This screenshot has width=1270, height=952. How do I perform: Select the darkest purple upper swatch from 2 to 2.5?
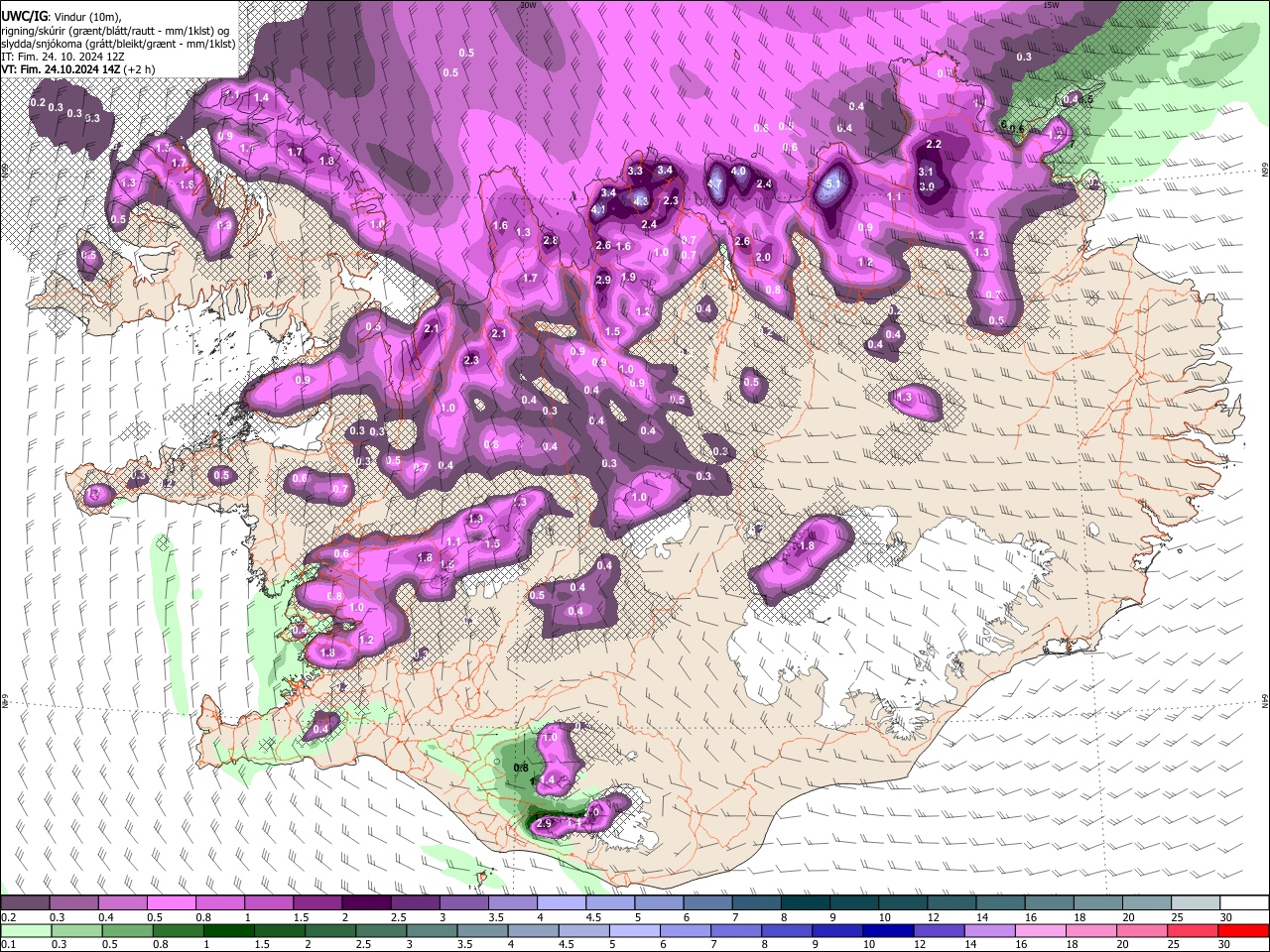point(366,903)
